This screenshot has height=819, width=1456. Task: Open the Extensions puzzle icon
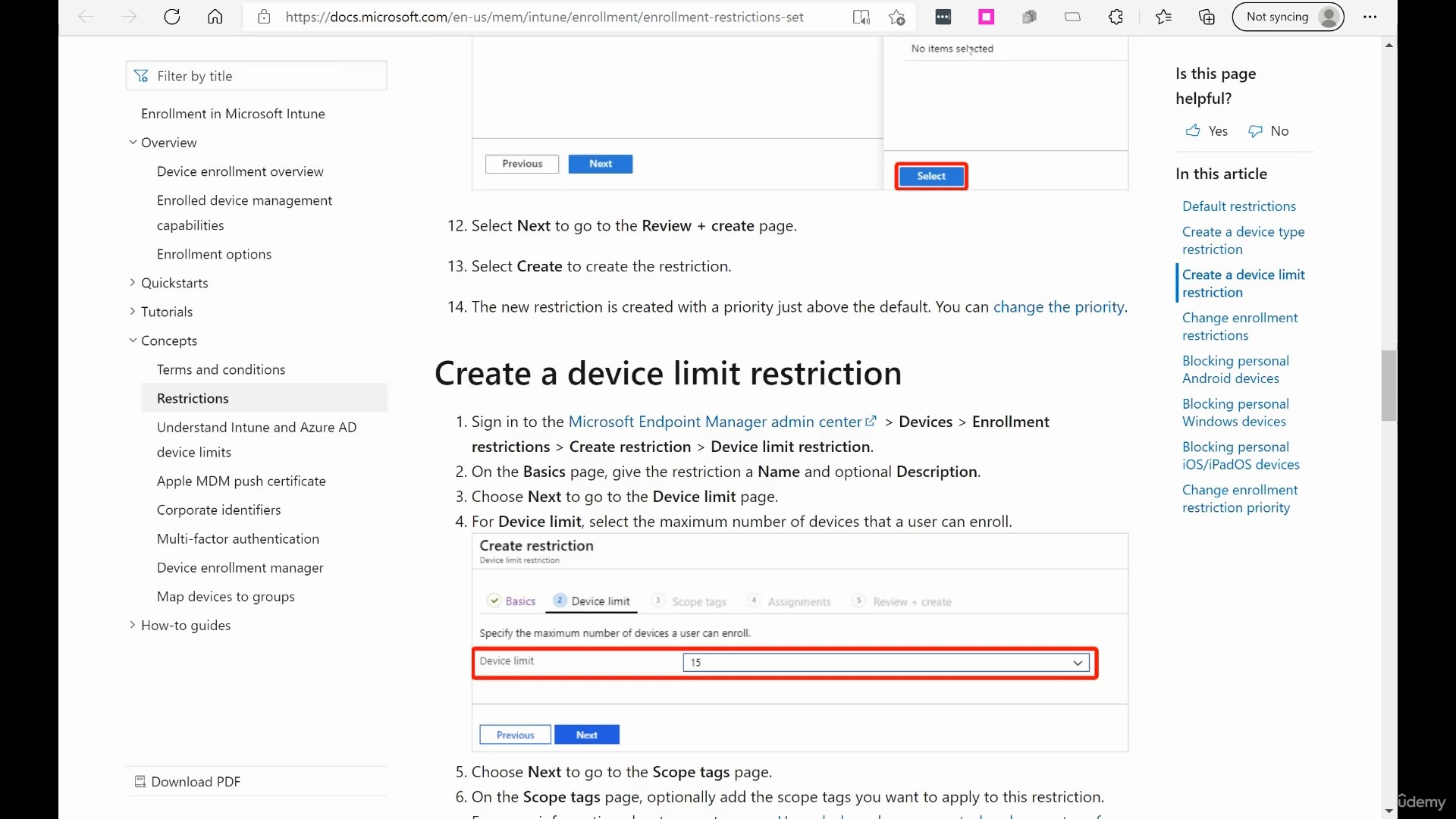(x=1116, y=17)
